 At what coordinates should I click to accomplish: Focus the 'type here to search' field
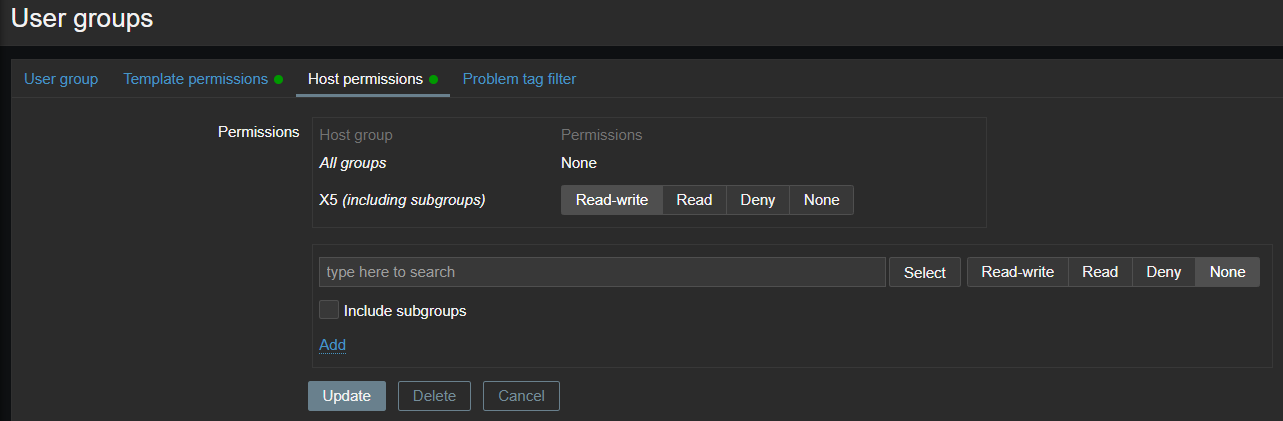602,272
